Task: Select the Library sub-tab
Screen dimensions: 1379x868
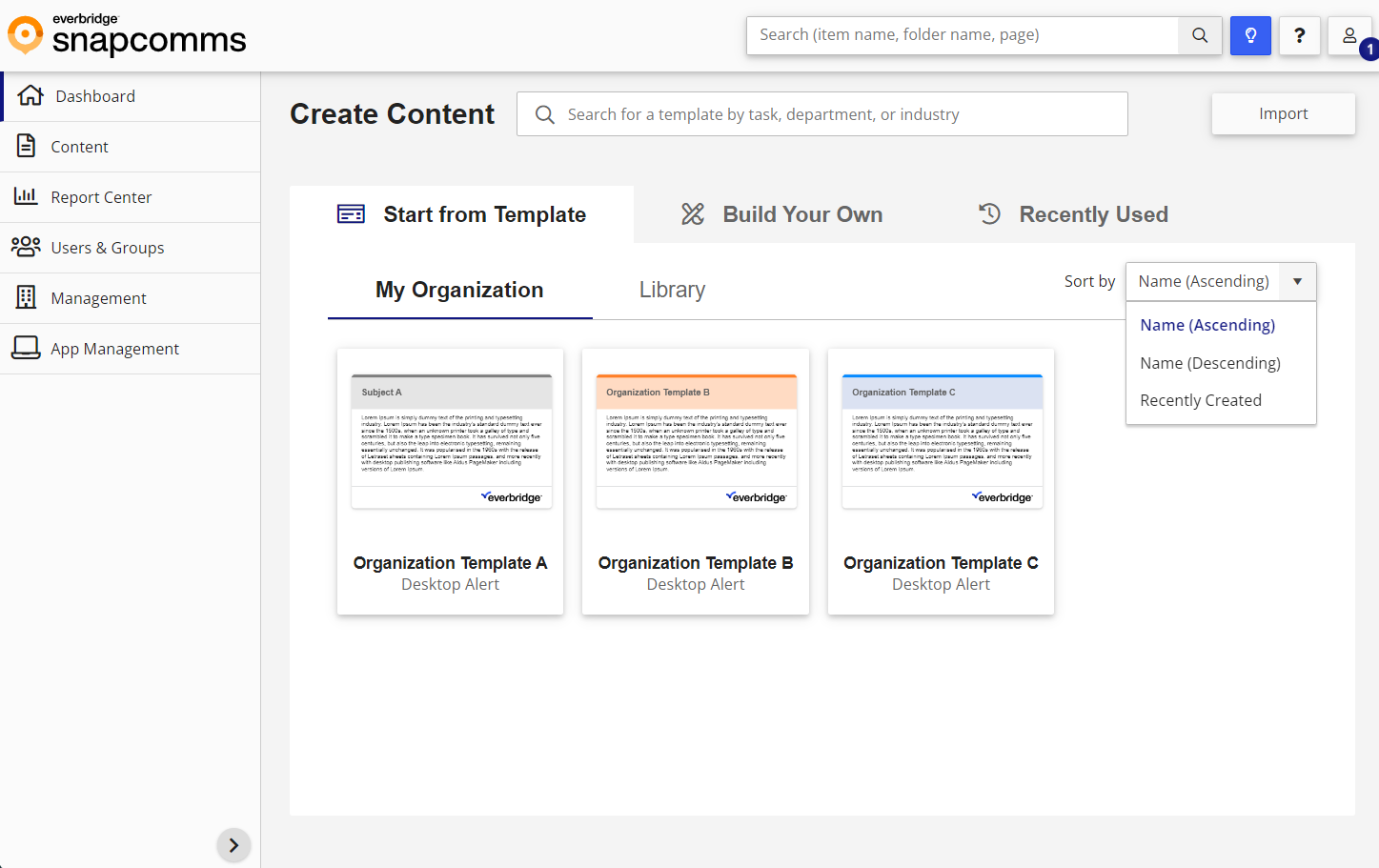Action: click(672, 290)
